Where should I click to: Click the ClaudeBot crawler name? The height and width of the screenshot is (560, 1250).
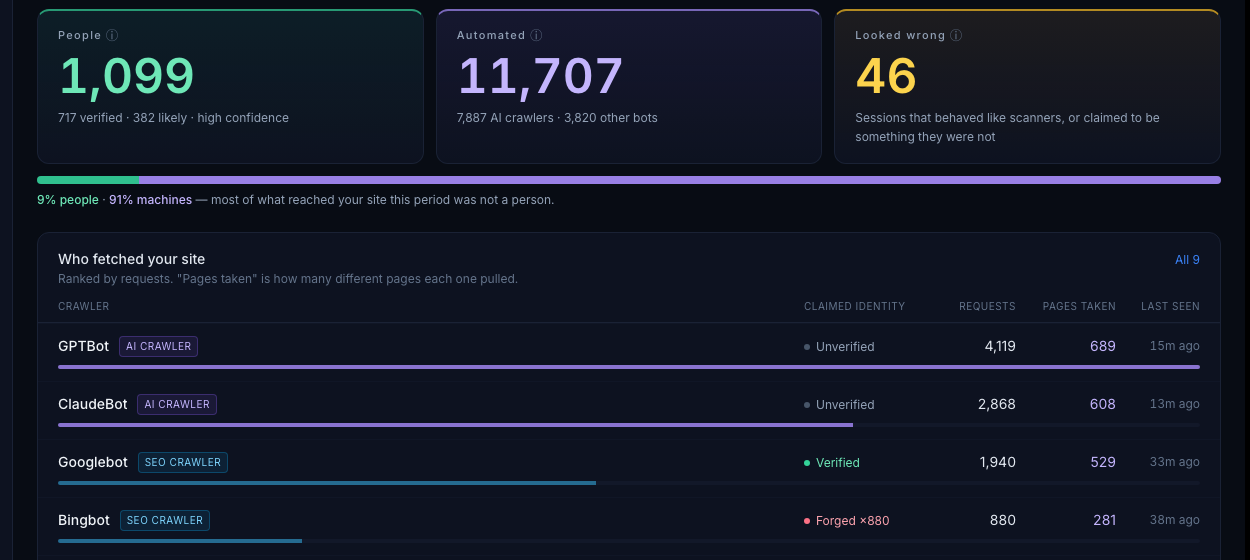click(93, 404)
